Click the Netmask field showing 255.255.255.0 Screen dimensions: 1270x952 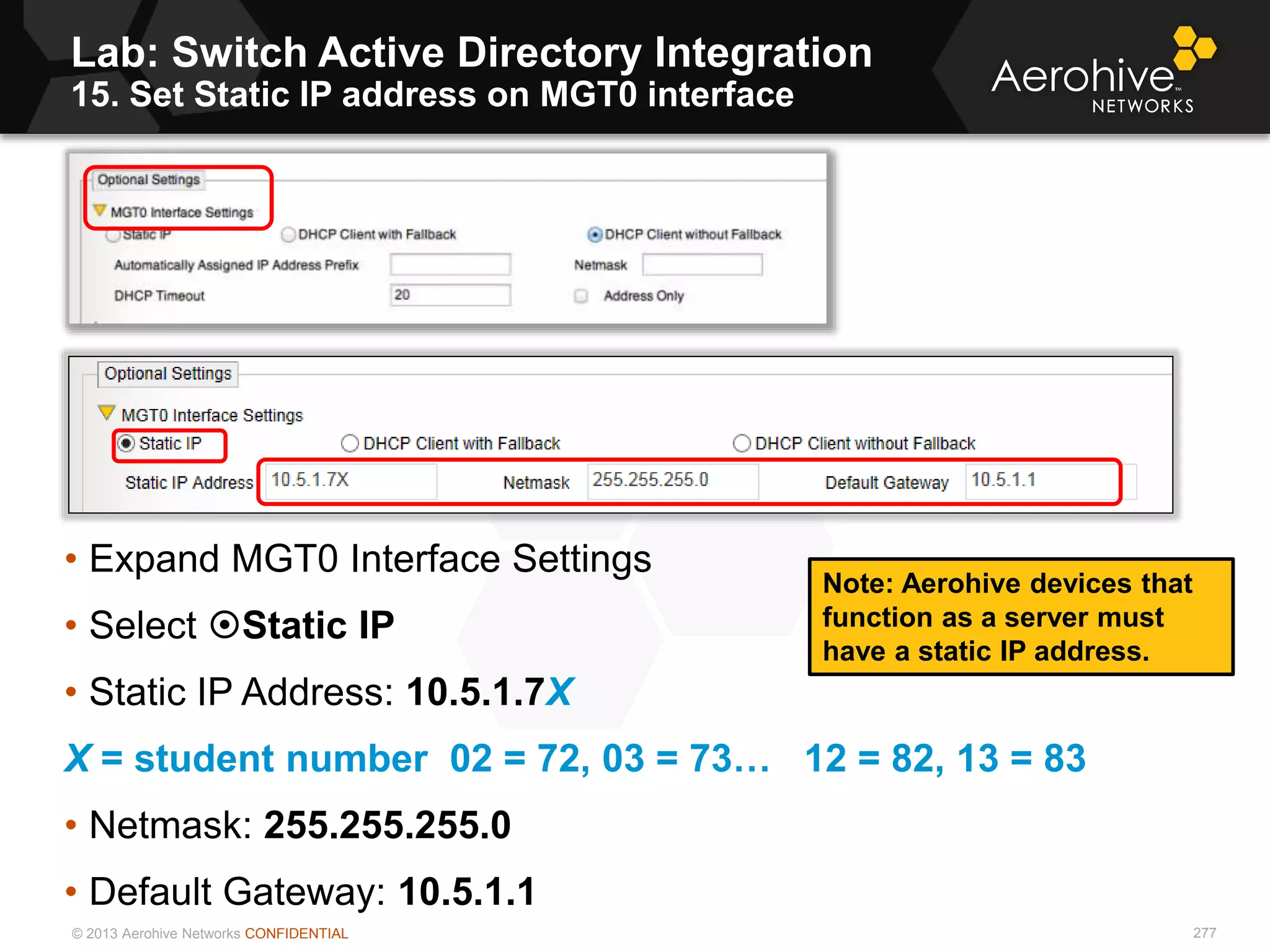673,481
